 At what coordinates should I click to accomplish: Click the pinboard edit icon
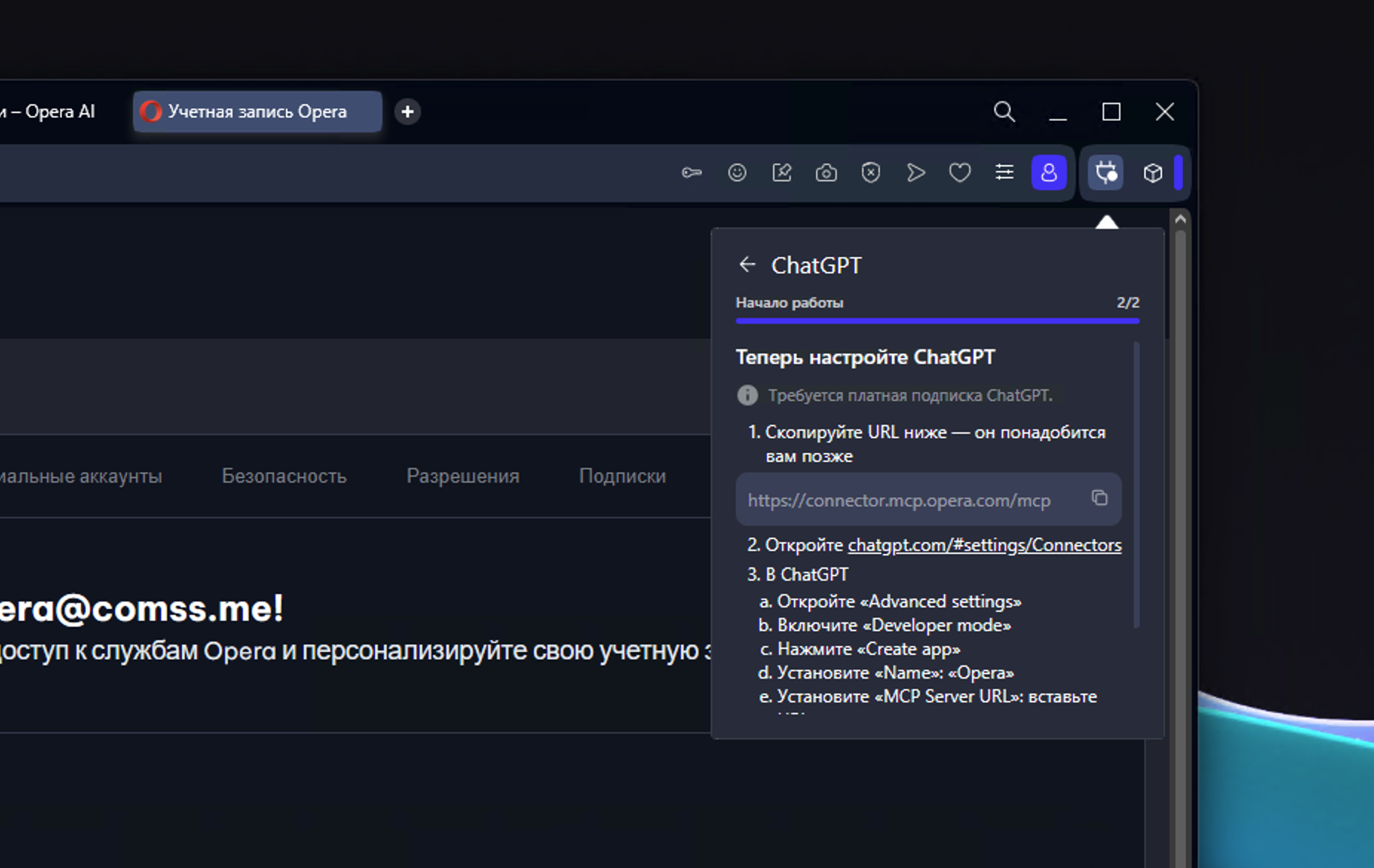tap(781, 173)
